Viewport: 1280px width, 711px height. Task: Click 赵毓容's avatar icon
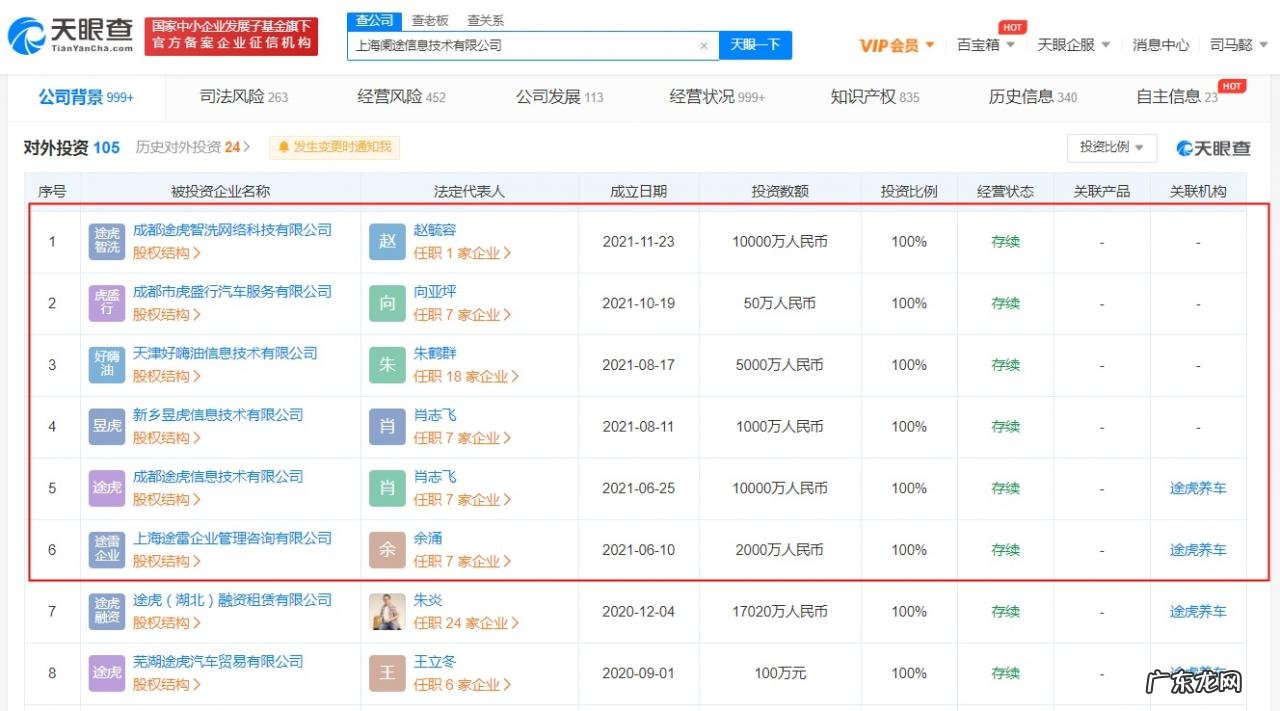(387, 241)
